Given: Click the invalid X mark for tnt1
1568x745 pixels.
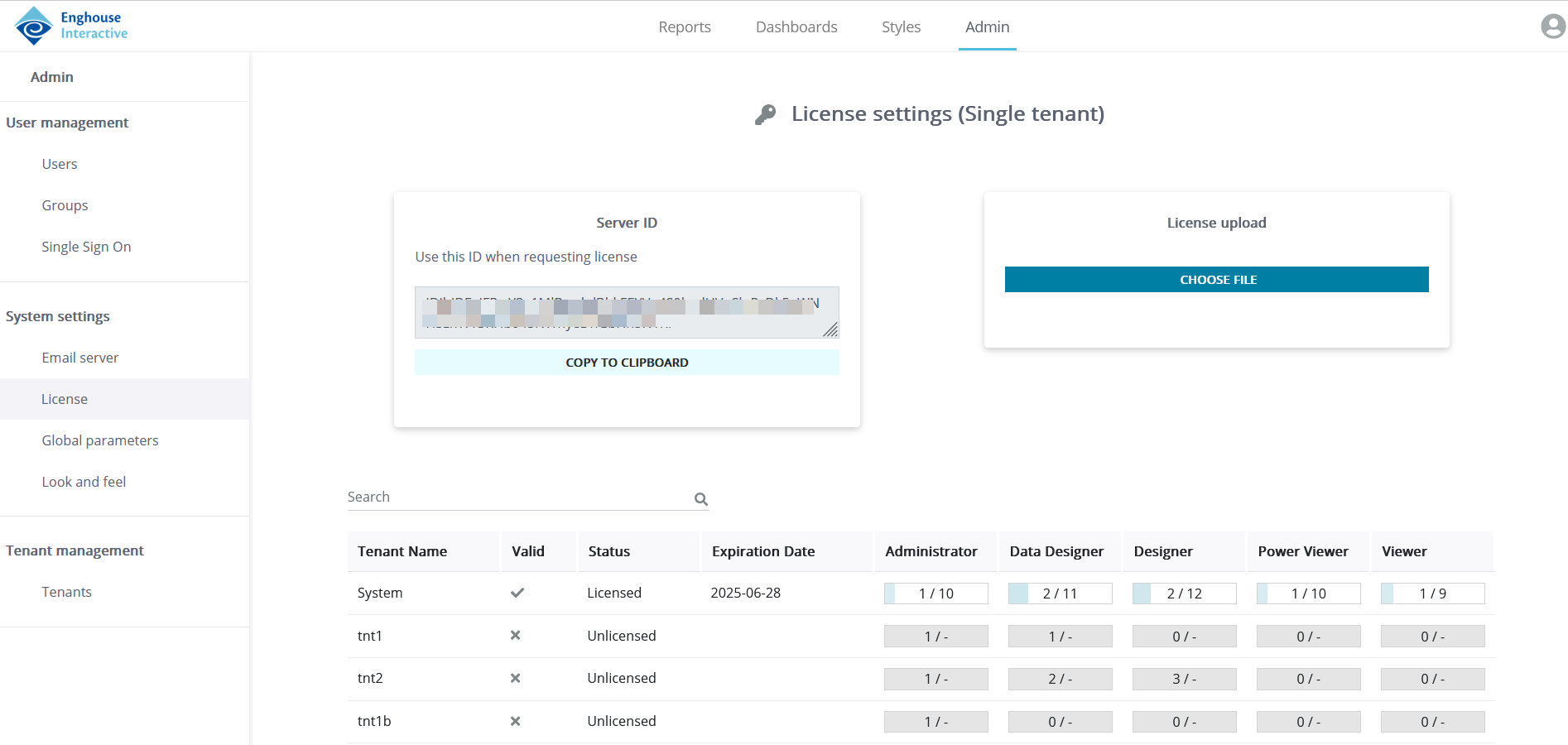Looking at the screenshot, I should (x=515, y=636).
